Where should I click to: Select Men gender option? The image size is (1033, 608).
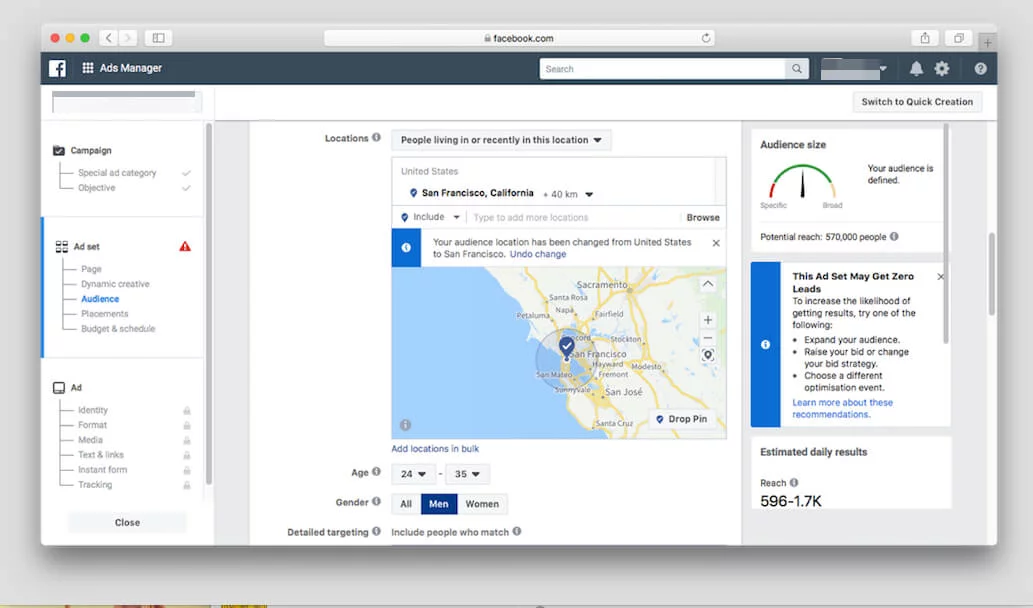(439, 504)
